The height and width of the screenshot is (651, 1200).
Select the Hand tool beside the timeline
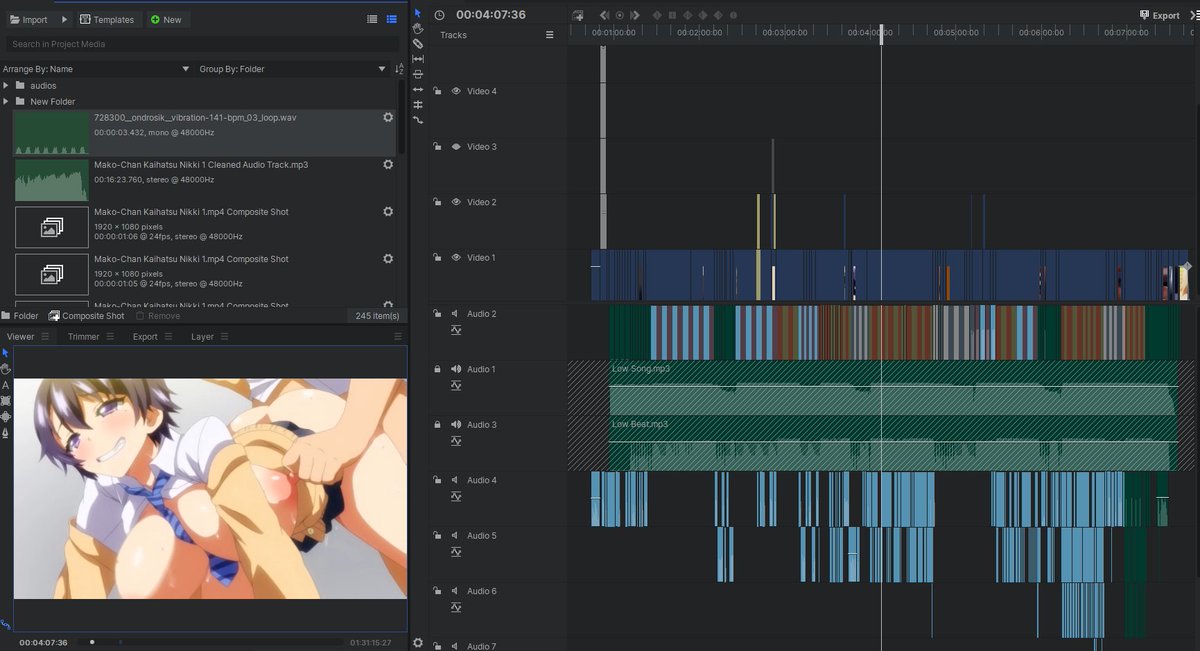tap(418, 29)
